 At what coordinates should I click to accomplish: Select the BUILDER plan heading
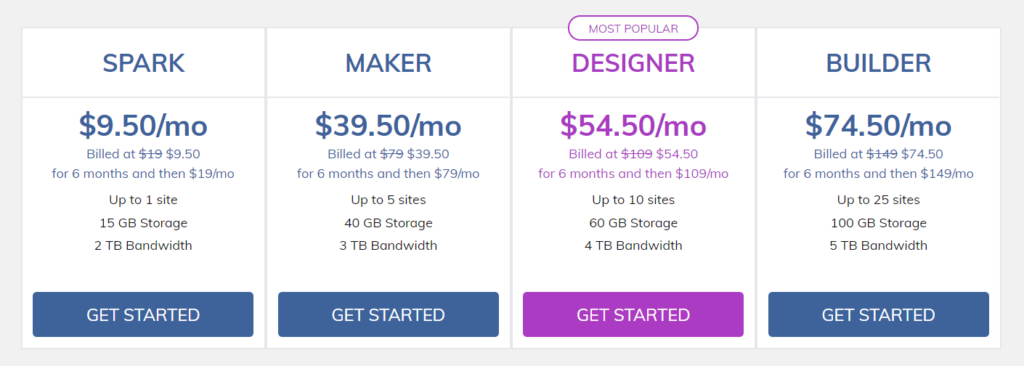(x=878, y=63)
